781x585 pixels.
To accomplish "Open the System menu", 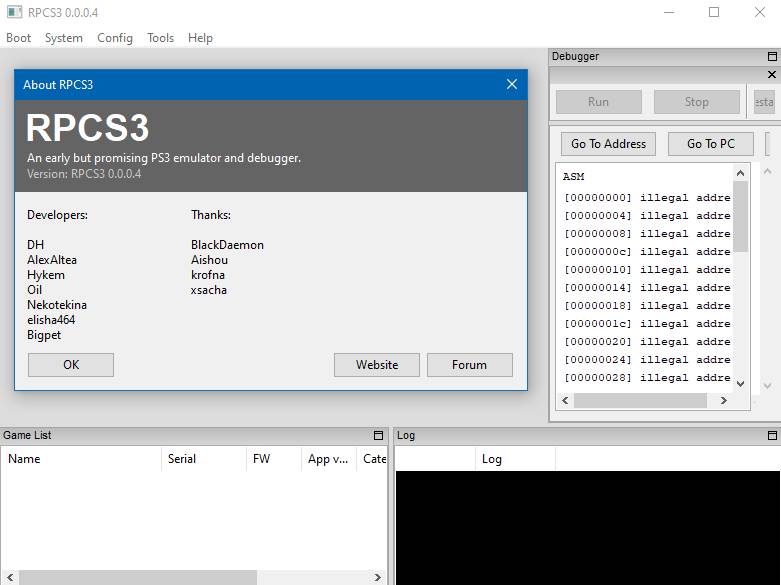I will click(x=64, y=38).
